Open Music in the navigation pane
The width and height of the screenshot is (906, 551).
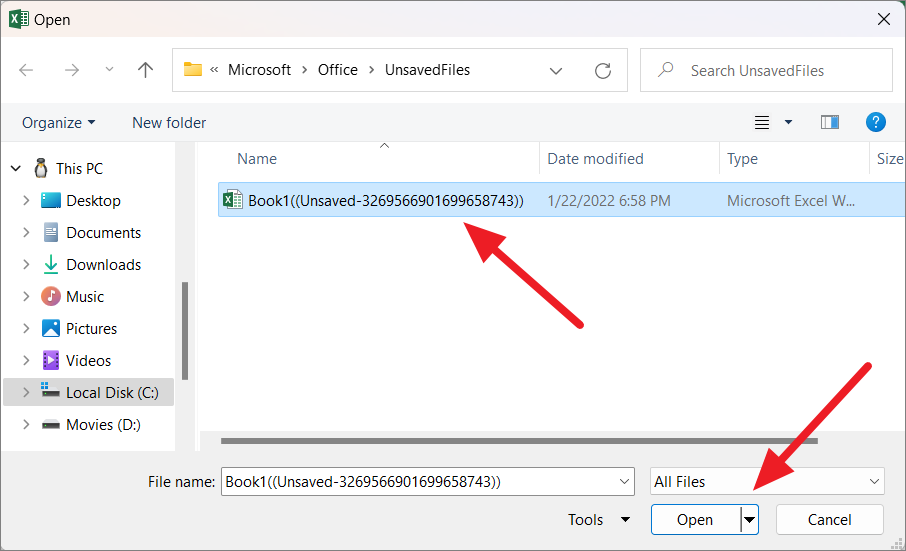click(x=85, y=296)
